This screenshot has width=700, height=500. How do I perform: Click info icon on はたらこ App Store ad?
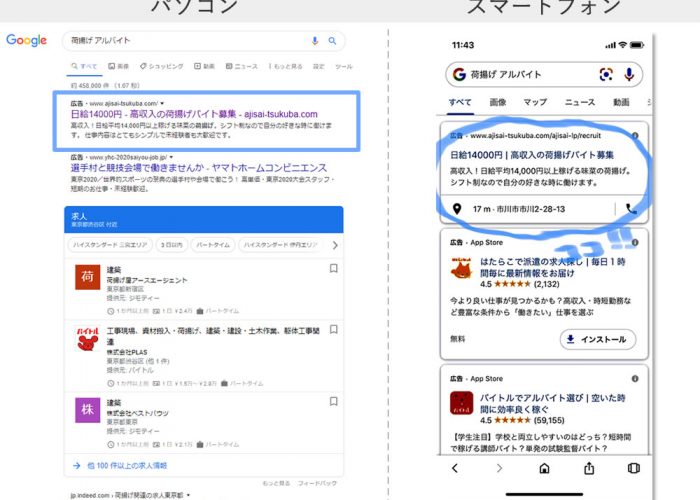click(x=635, y=242)
